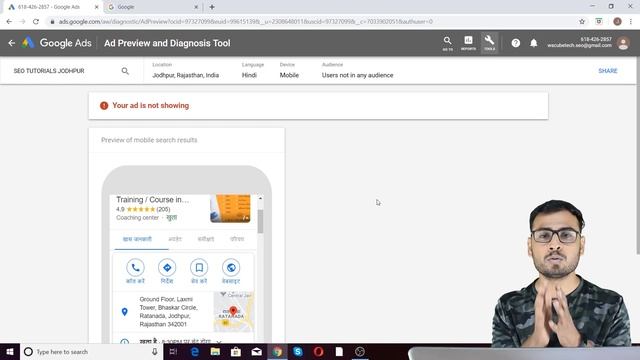Click the business photo thumbnail in preview
Image resolution: width=640 pixels, height=360 pixels.
pos(230,209)
